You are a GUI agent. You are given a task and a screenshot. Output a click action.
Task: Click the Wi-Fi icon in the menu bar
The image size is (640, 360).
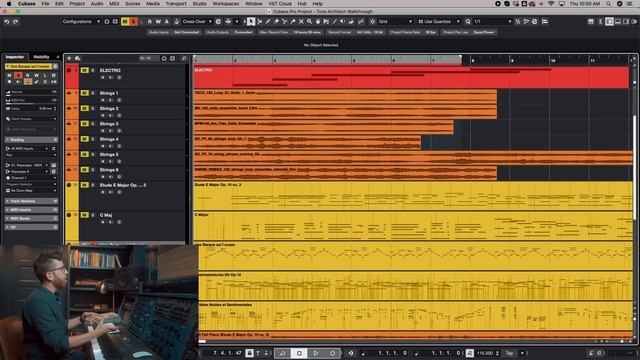pos(551,4)
